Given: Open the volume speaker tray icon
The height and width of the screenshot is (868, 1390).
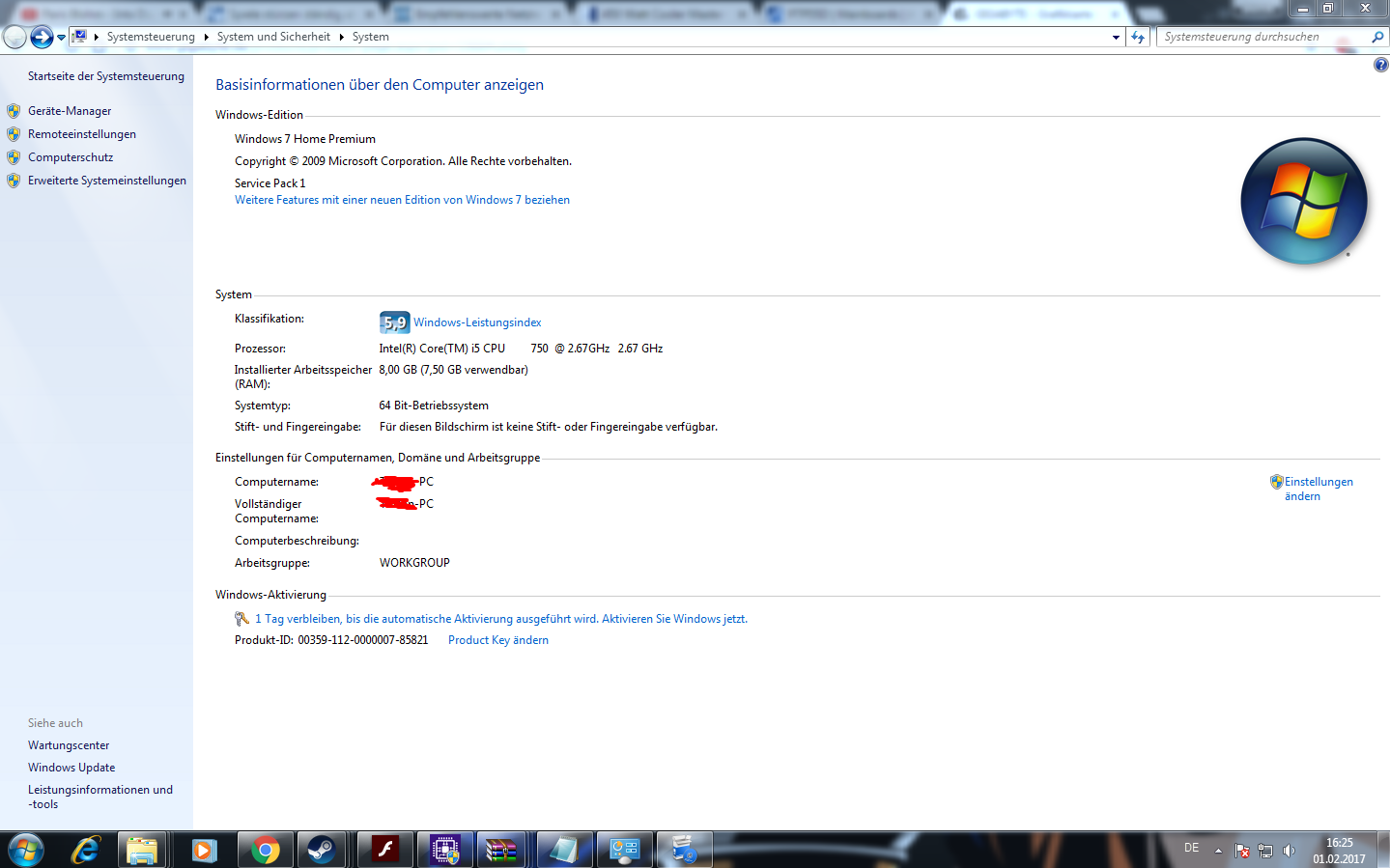Looking at the screenshot, I should (1289, 851).
